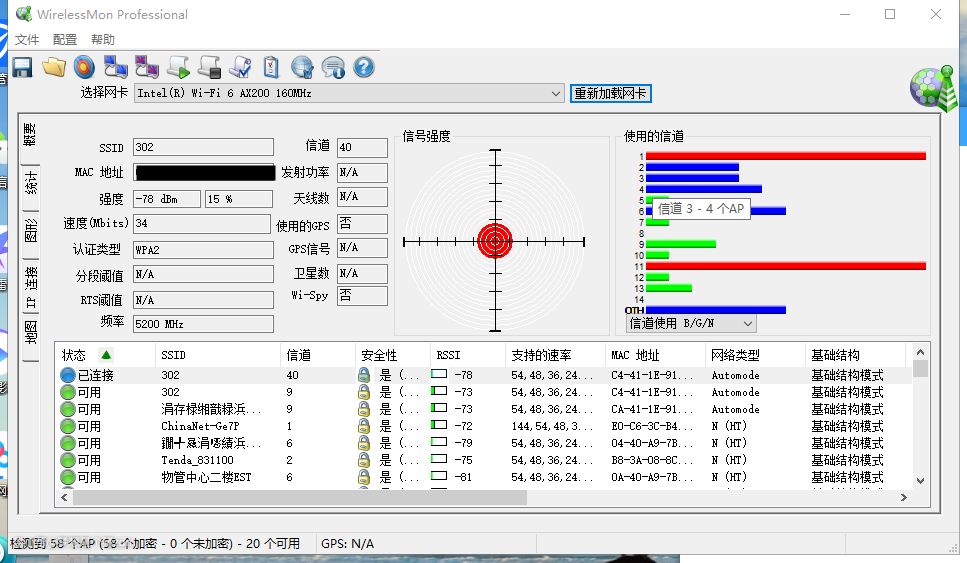Click the 频率 field showing 5200 MHz
The image size is (967, 563).
[x=204, y=324]
